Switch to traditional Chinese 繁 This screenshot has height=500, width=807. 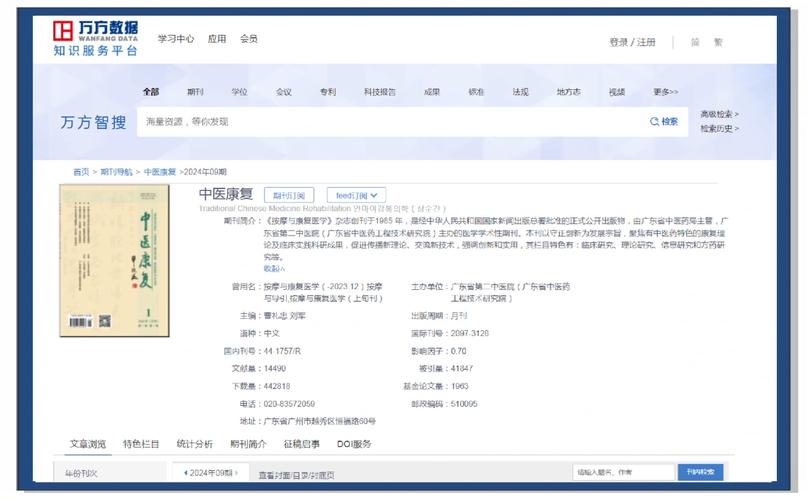coord(718,42)
